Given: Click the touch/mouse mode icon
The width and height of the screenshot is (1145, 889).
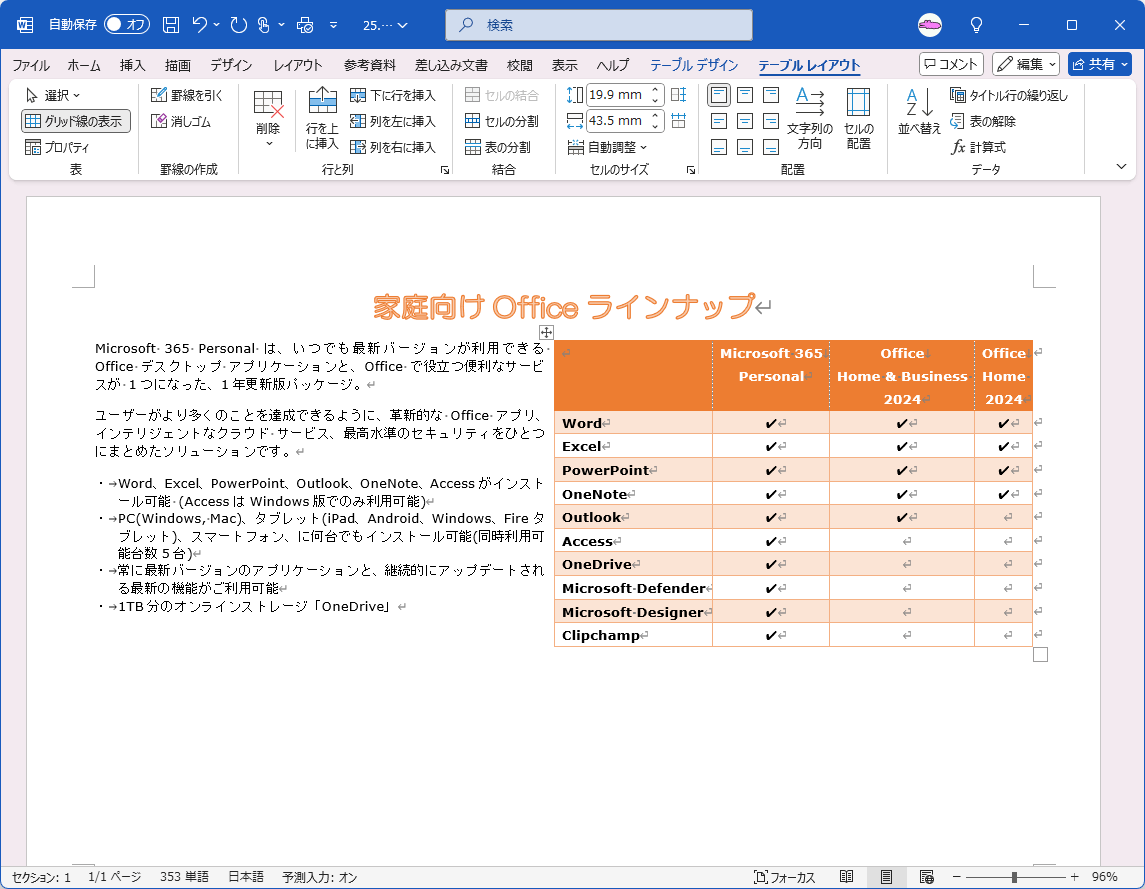Looking at the screenshot, I should [x=264, y=25].
